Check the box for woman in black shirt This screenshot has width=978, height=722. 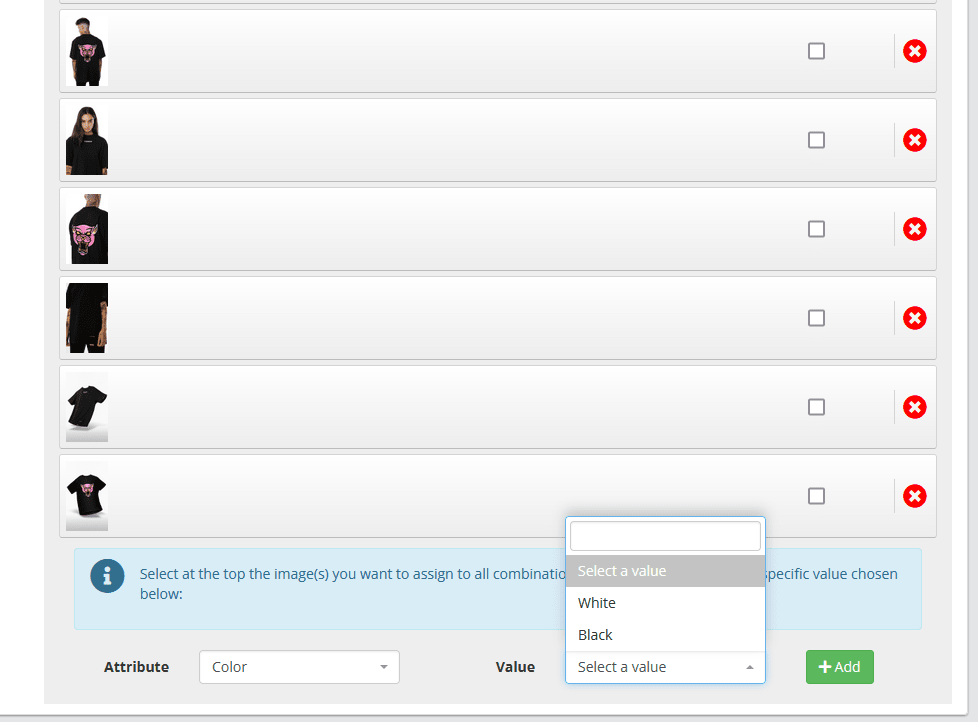tap(816, 140)
